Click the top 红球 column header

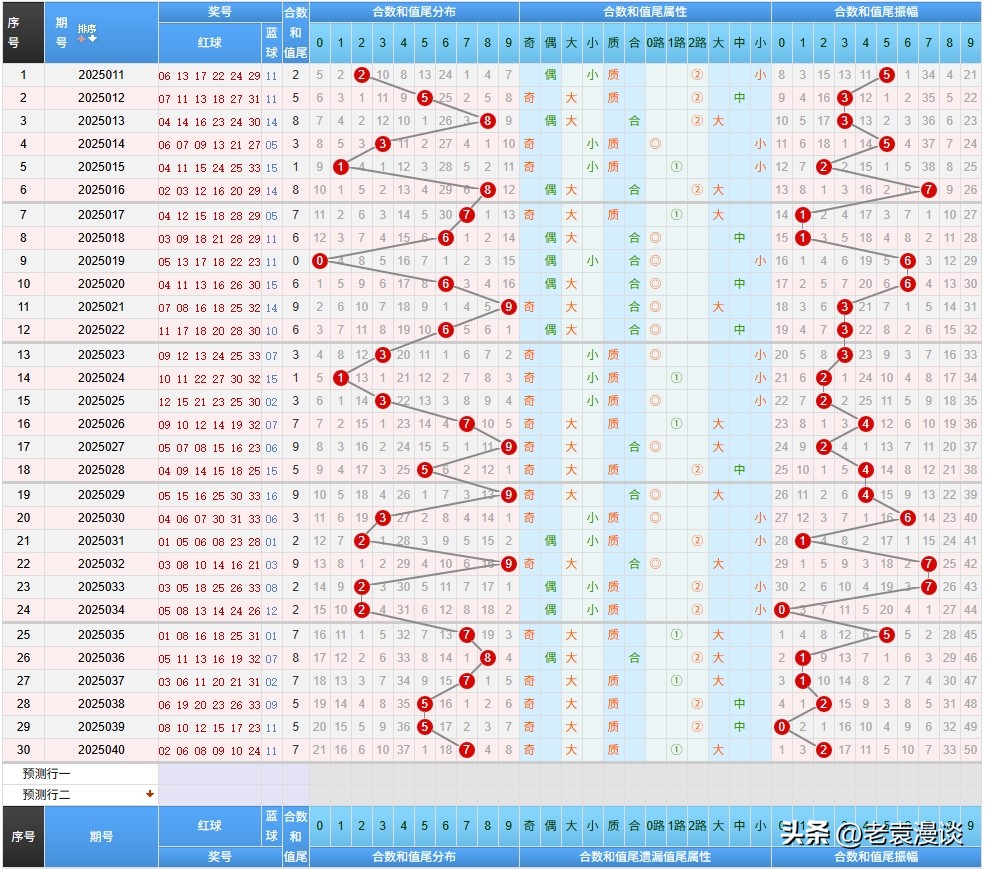pos(210,43)
